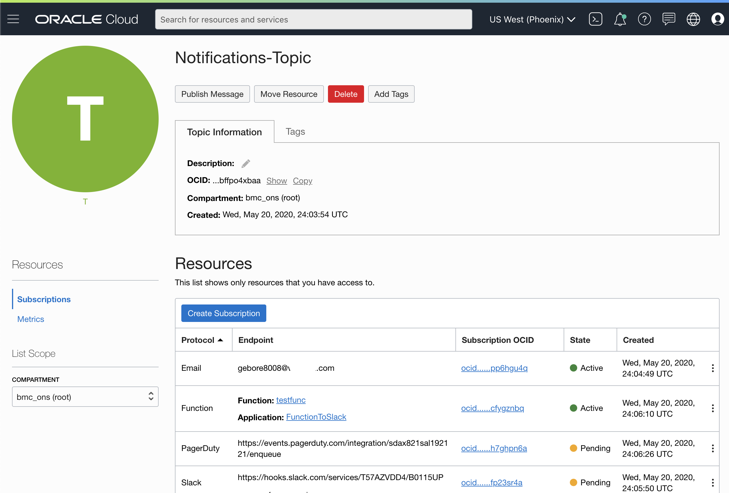This screenshot has height=493, width=729.
Task: Switch to the Topic Information tab
Action: (225, 132)
